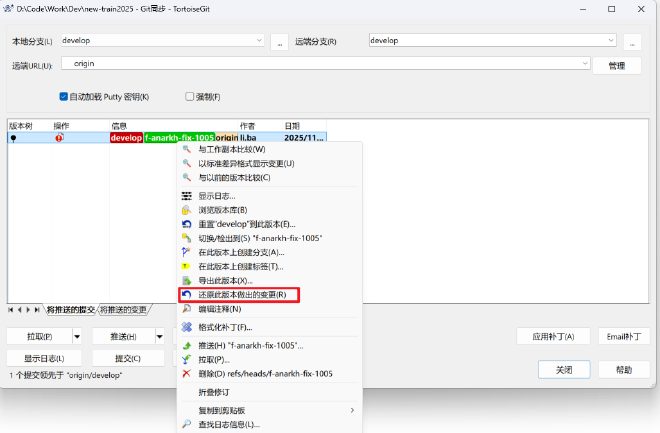The image size is (660, 433).
Task: Click the magnifier icon beside 与工作副本比较
Action: pos(186,149)
